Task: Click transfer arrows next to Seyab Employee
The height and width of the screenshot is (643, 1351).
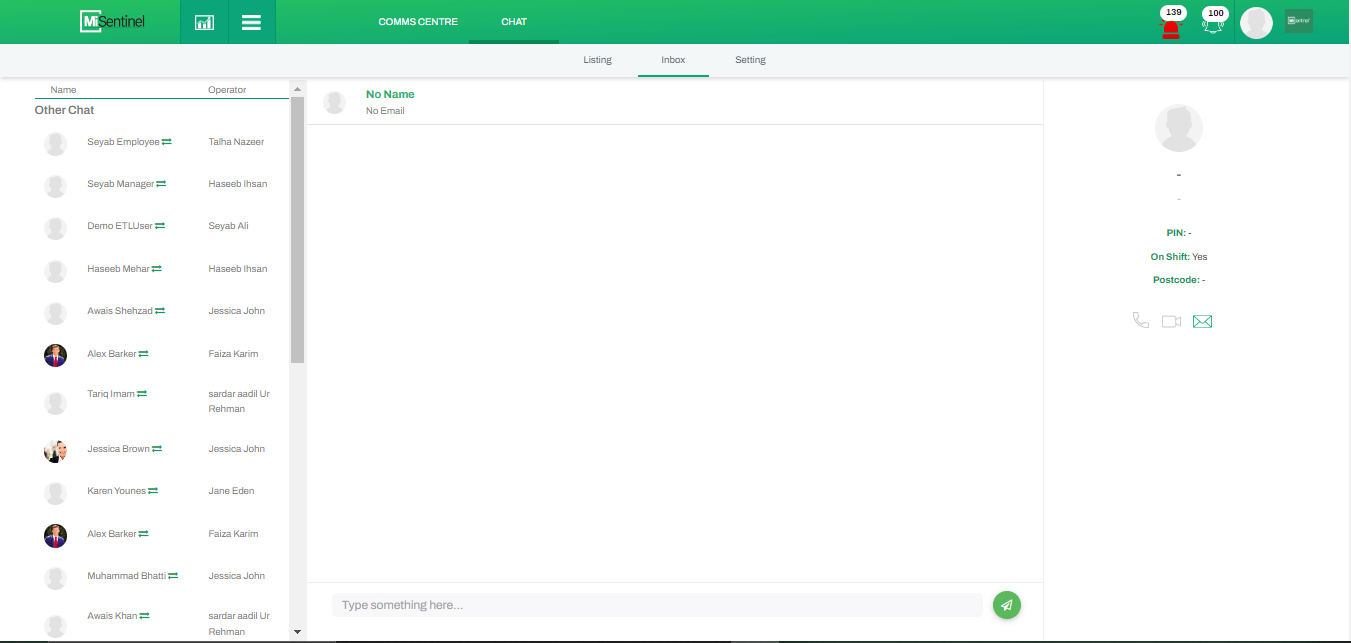Action: 167,142
